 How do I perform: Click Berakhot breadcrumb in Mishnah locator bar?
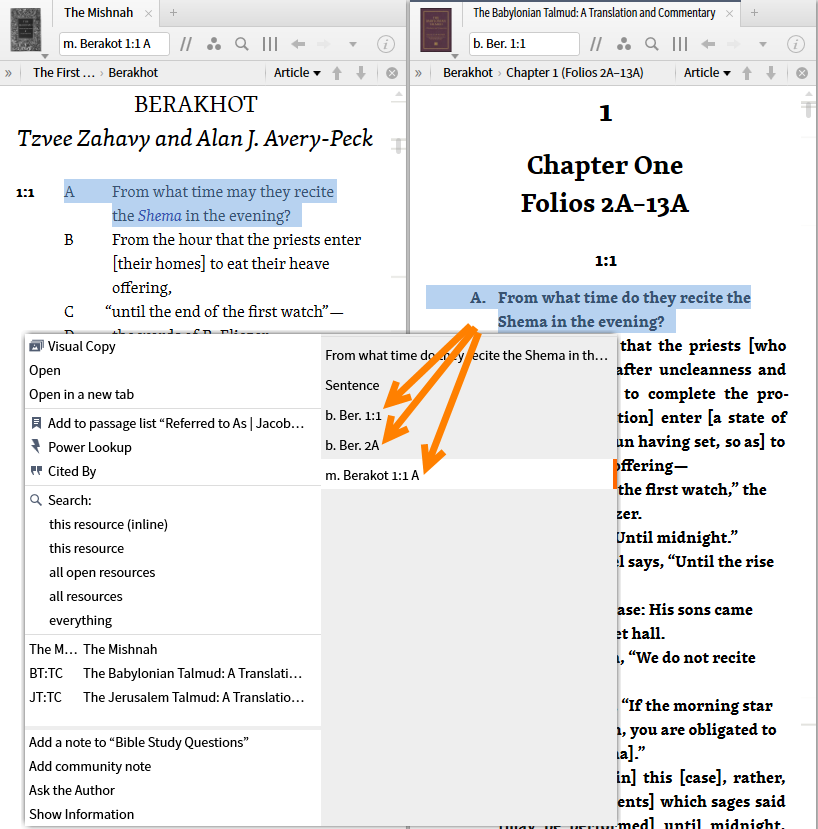pyautogui.click(x=133, y=72)
